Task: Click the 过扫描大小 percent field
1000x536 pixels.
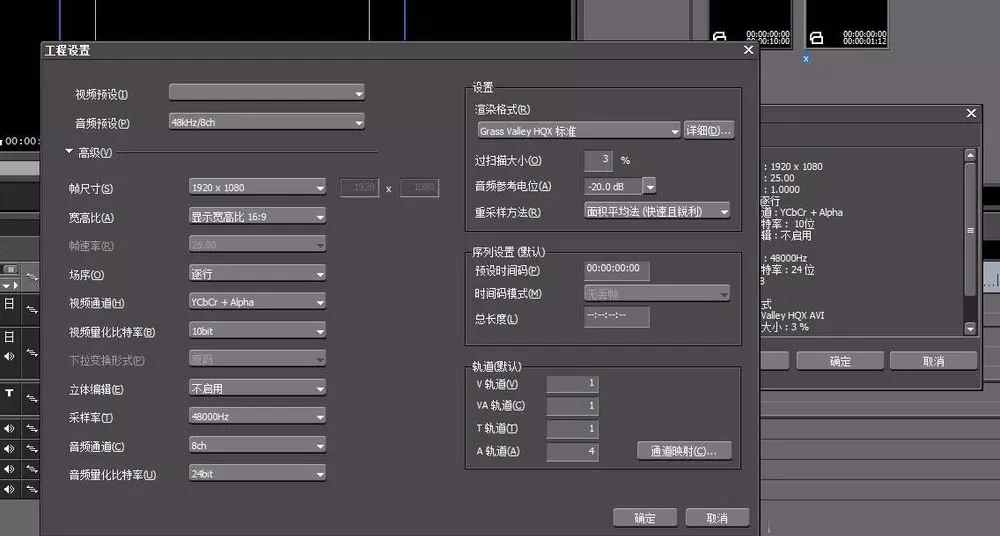Action: click(599, 160)
